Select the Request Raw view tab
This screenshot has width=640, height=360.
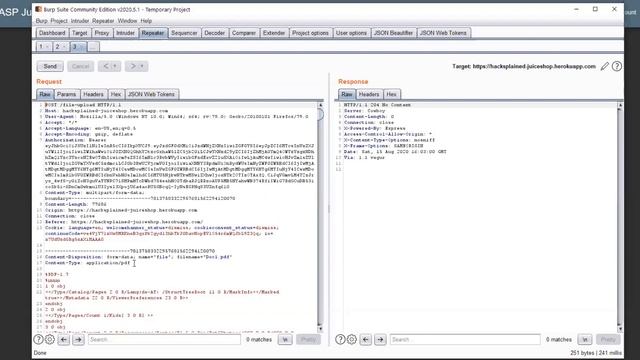point(45,94)
